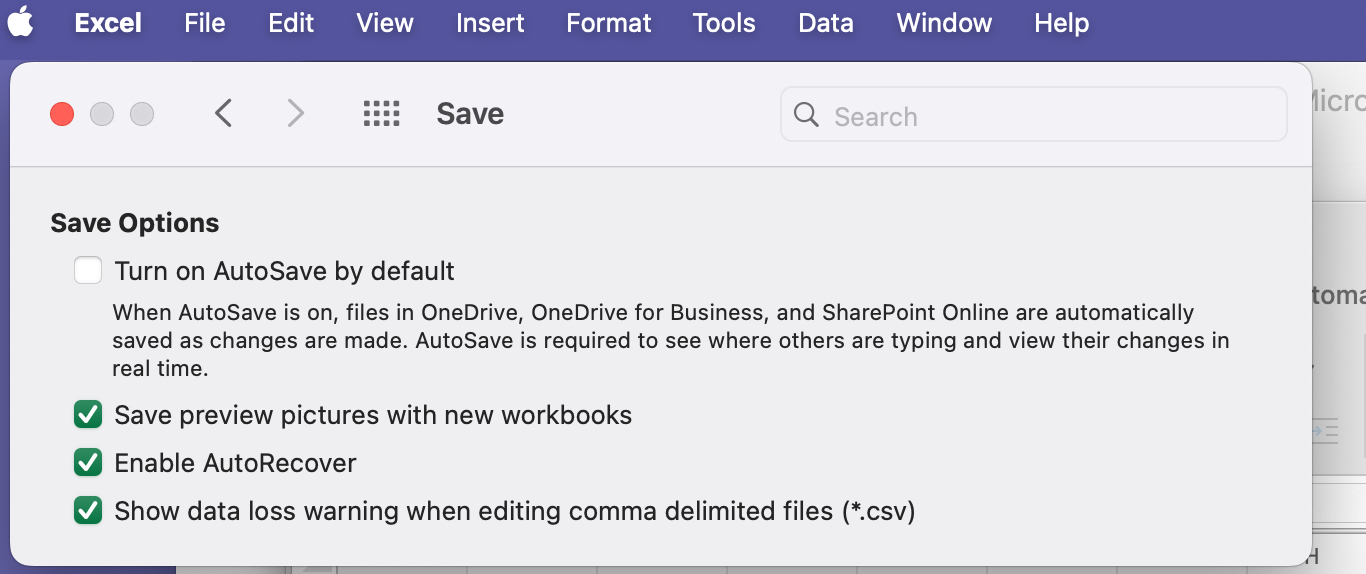1366x574 pixels.
Task: Click the Apple logo menu
Action: pyautogui.click(x=21, y=22)
